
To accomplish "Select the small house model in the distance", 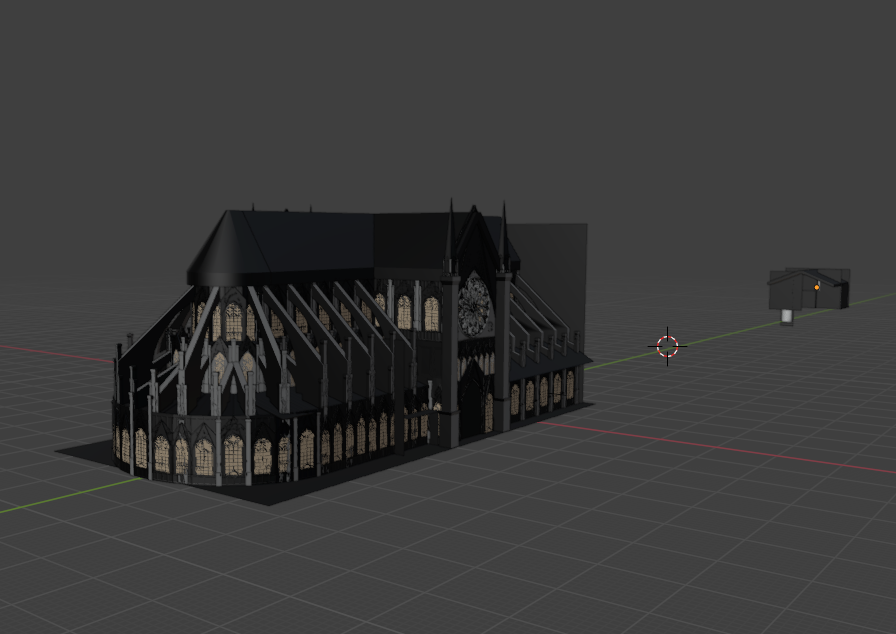I will tap(809, 290).
